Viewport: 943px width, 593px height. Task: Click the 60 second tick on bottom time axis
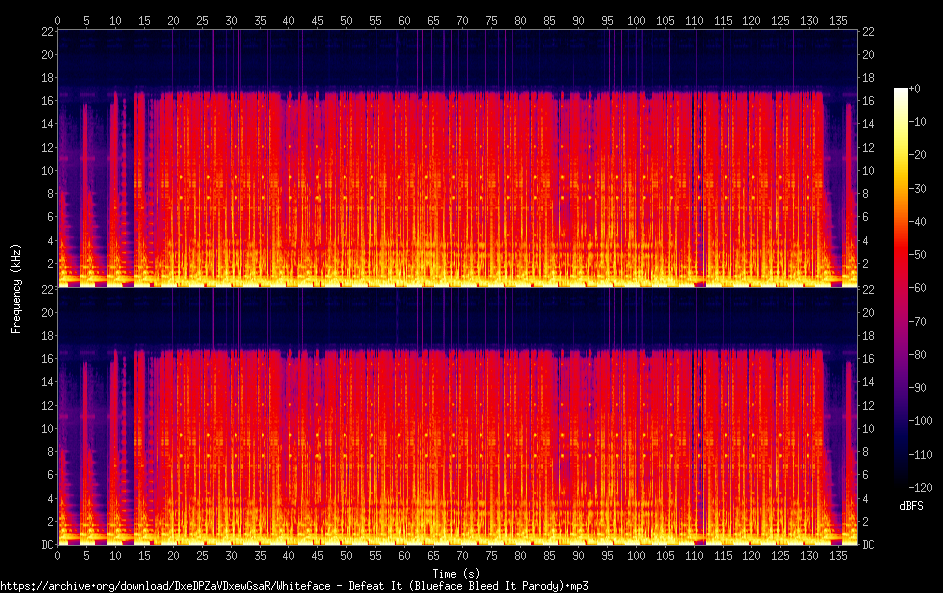(403, 556)
